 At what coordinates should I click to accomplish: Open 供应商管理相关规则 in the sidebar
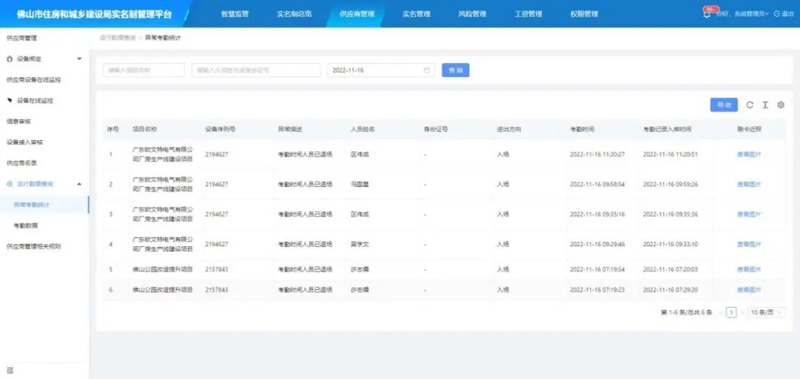[x=34, y=246]
